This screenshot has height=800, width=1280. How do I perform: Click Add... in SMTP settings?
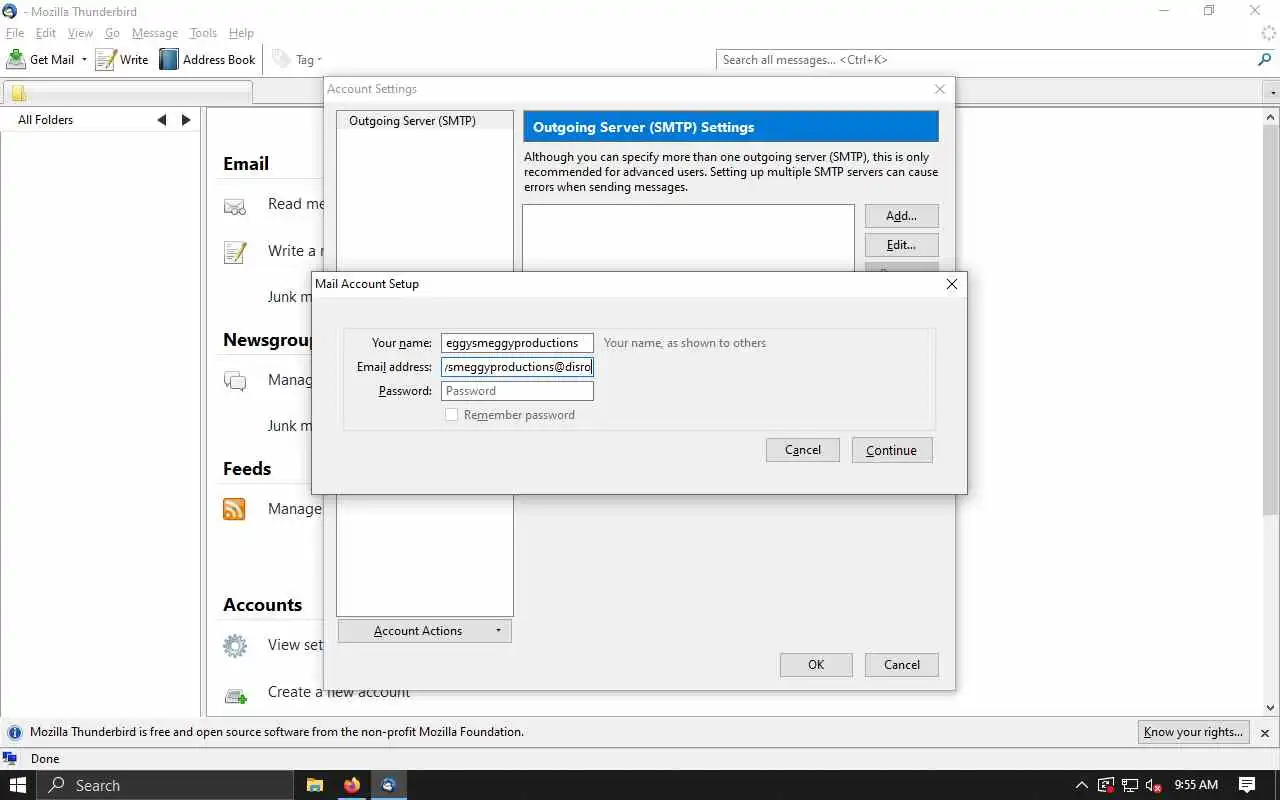pyautogui.click(x=901, y=216)
